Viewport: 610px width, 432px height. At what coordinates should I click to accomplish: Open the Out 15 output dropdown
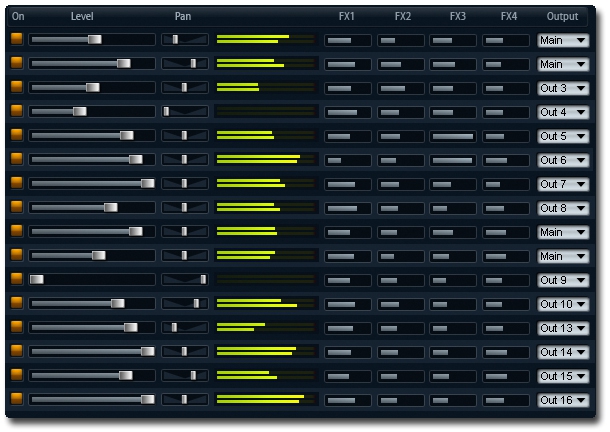point(563,376)
